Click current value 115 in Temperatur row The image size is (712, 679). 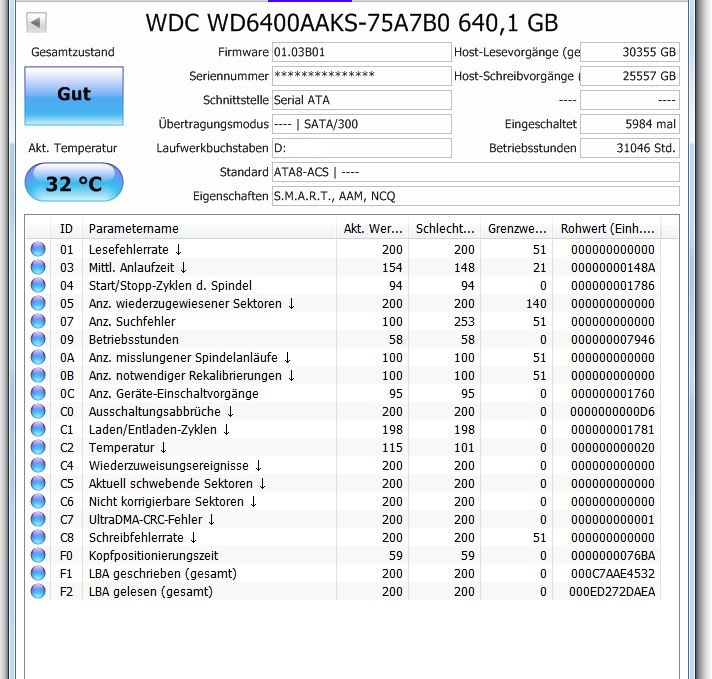(x=392, y=448)
